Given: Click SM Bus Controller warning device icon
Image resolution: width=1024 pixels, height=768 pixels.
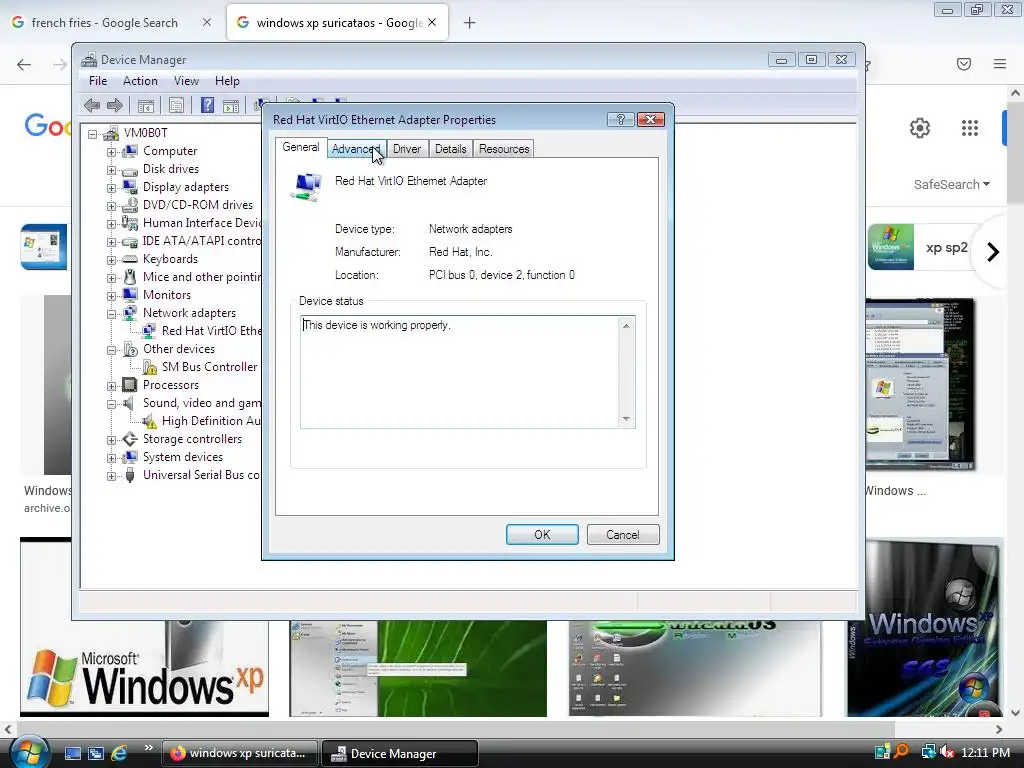Looking at the screenshot, I should tap(150, 367).
